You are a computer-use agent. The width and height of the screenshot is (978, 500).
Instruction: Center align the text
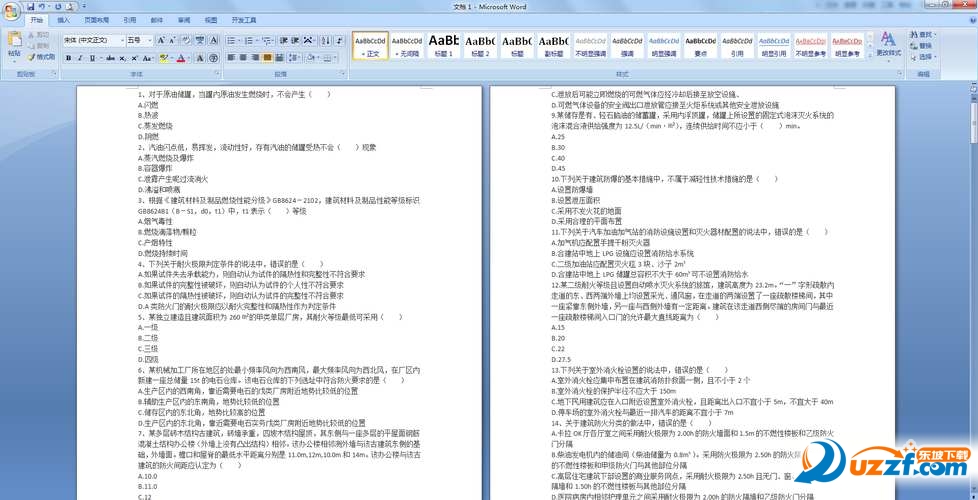[243, 58]
